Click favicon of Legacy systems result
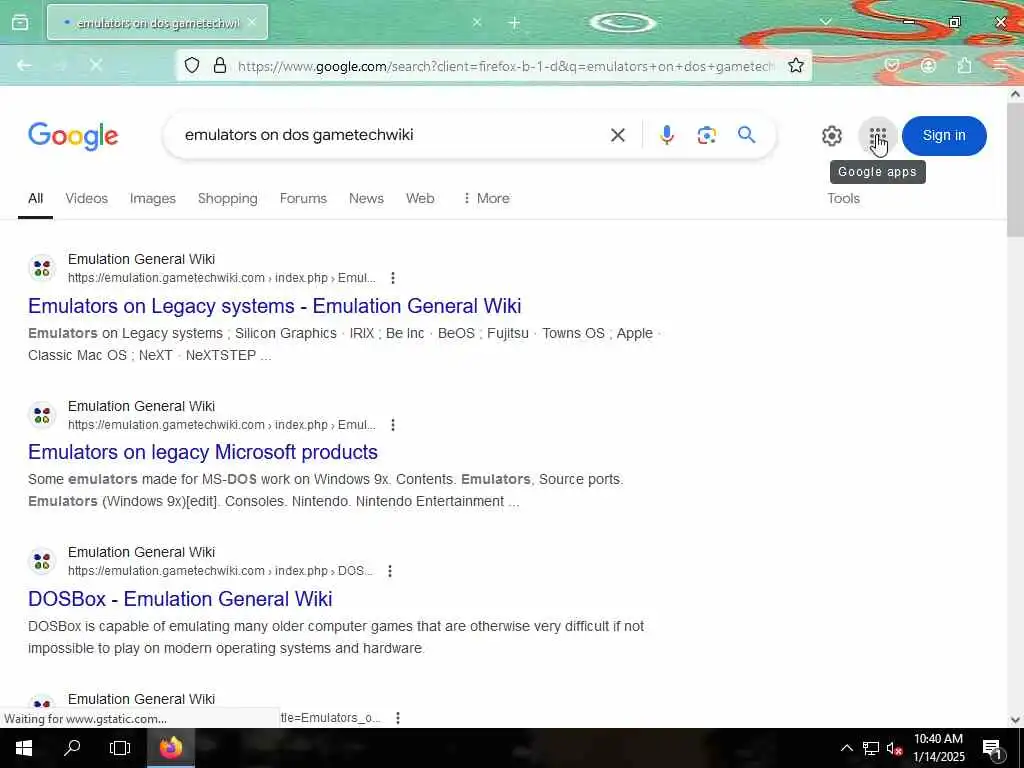The height and width of the screenshot is (768, 1024). tap(42, 268)
